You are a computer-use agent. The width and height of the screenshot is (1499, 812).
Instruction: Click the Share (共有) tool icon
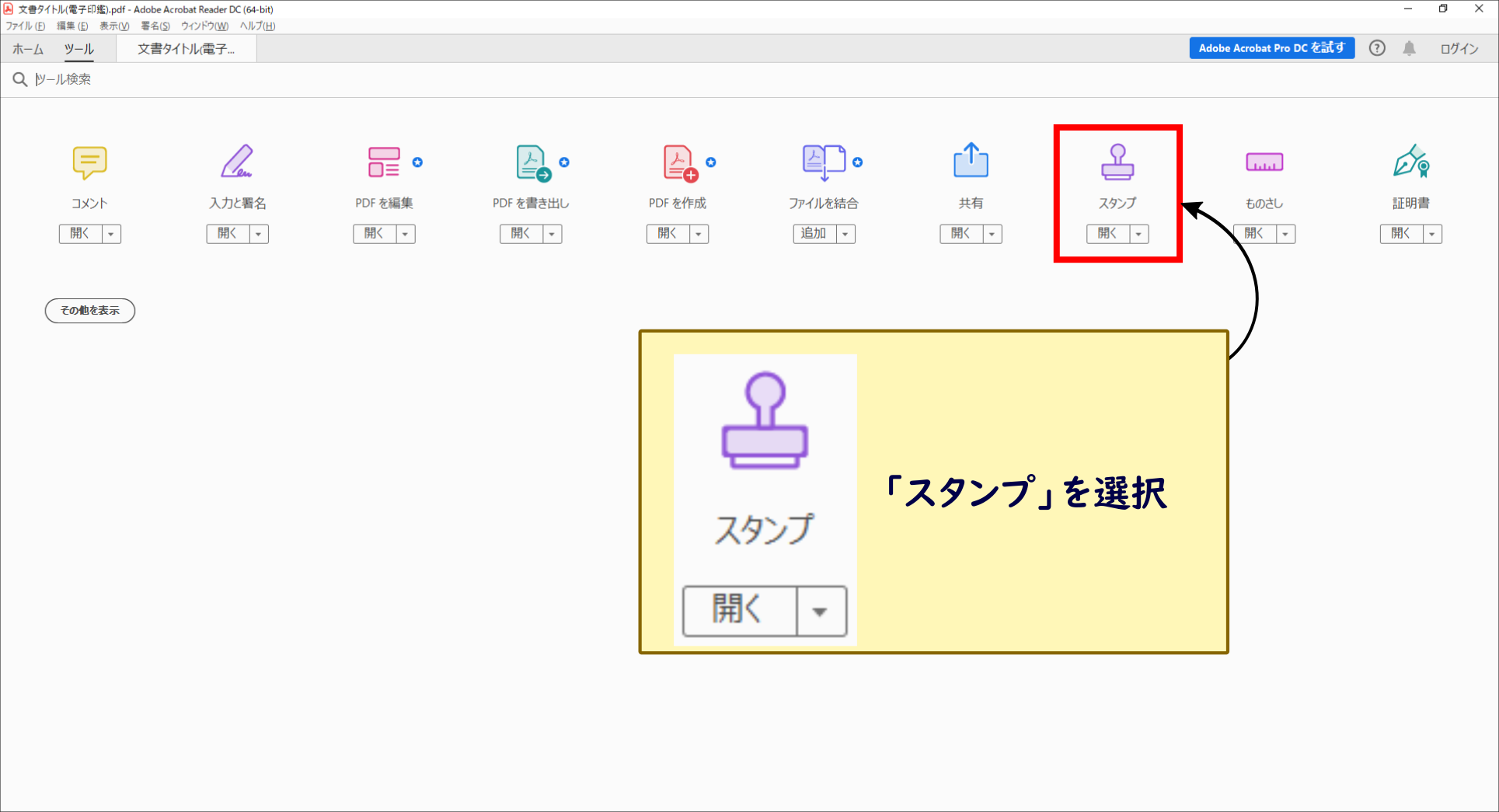(x=971, y=161)
